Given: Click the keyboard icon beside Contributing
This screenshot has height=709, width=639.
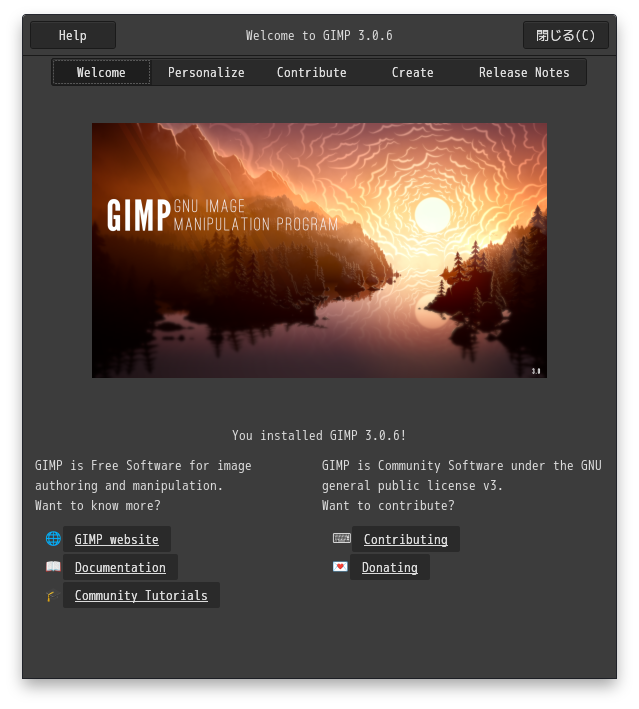Looking at the screenshot, I should click(x=341, y=538).
